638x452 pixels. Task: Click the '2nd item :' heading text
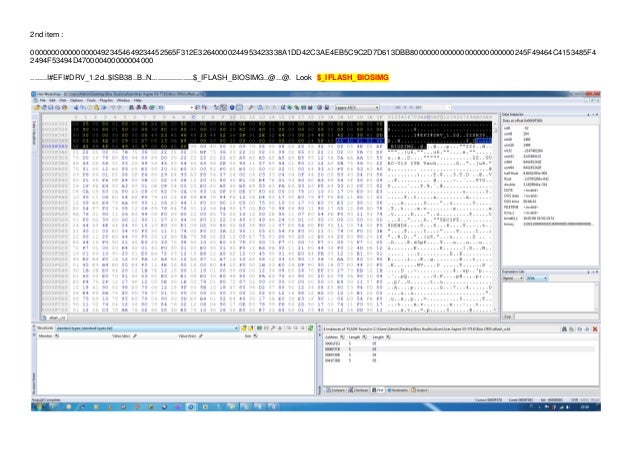[x=46, y=35]
